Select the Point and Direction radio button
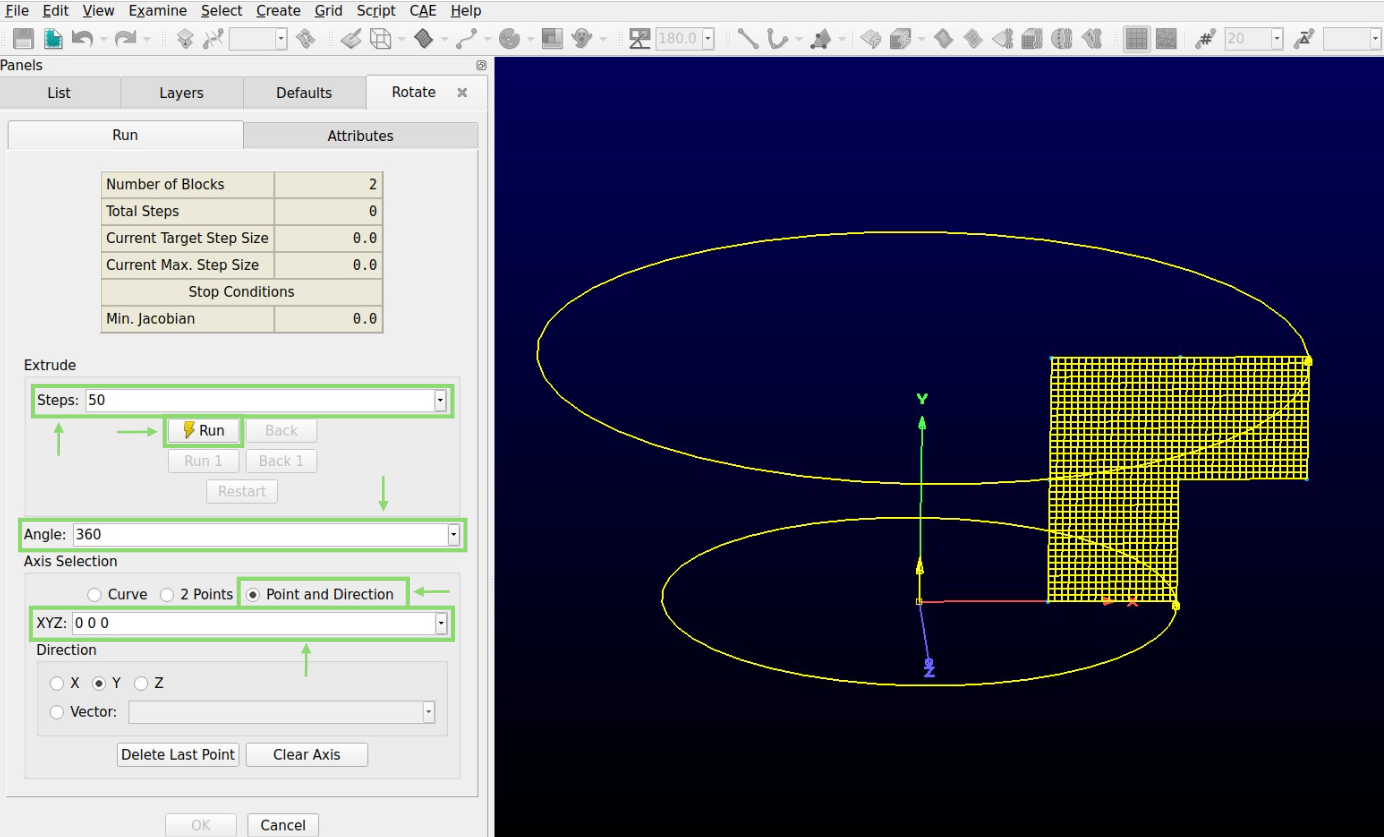The image size is (1384, 837). (253, 595)
